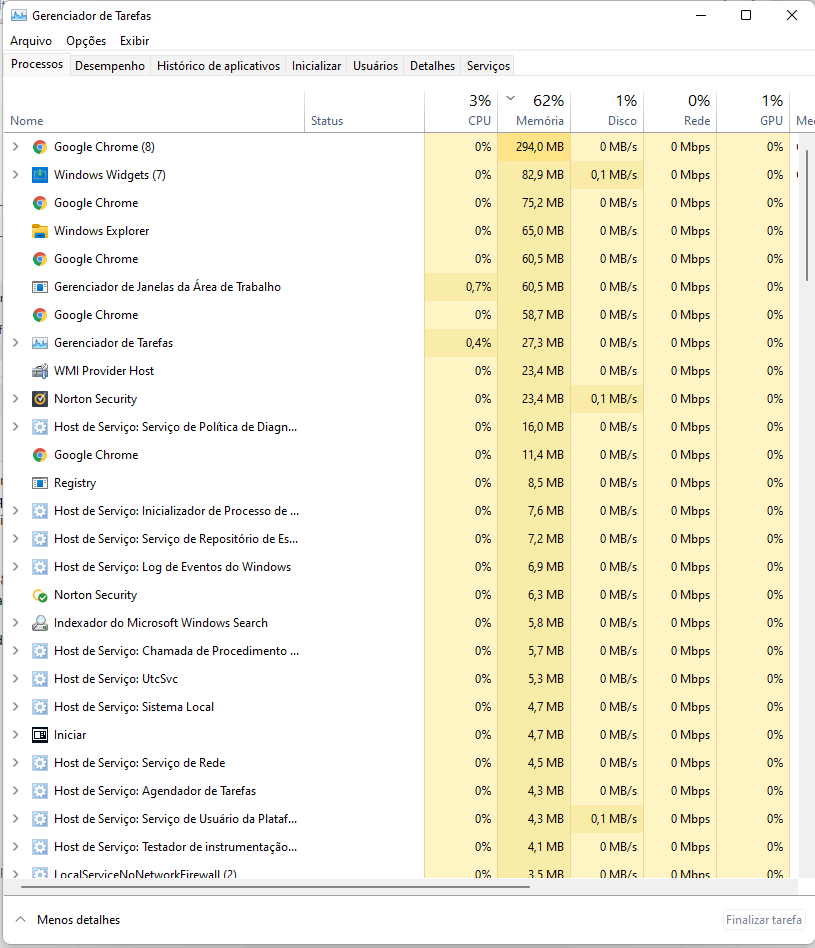Image resolution: width=815 pixels, height=948 pixels.
Task: Click Gerenciador de Janelas da Área de Trabalho icon
Action: coord(40,287)
